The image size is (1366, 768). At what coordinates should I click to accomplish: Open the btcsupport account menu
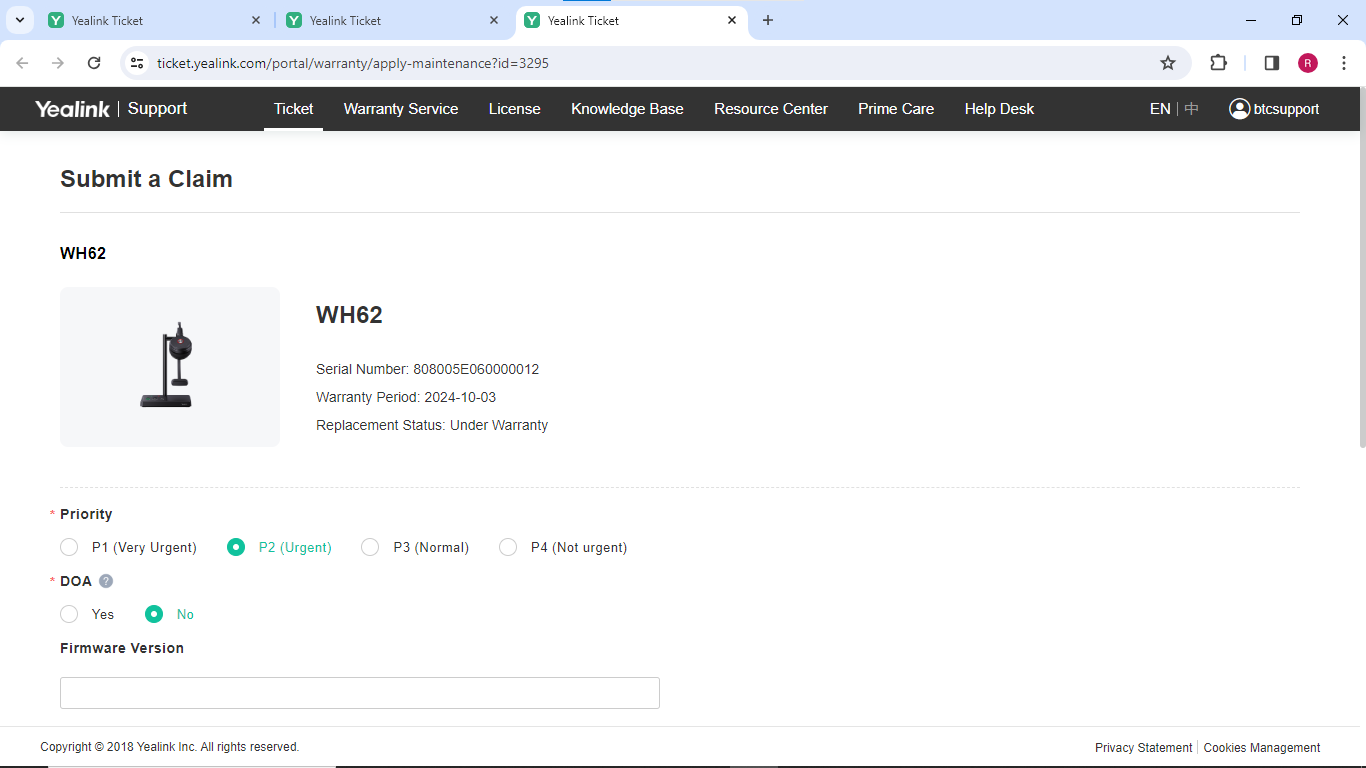1274,109
